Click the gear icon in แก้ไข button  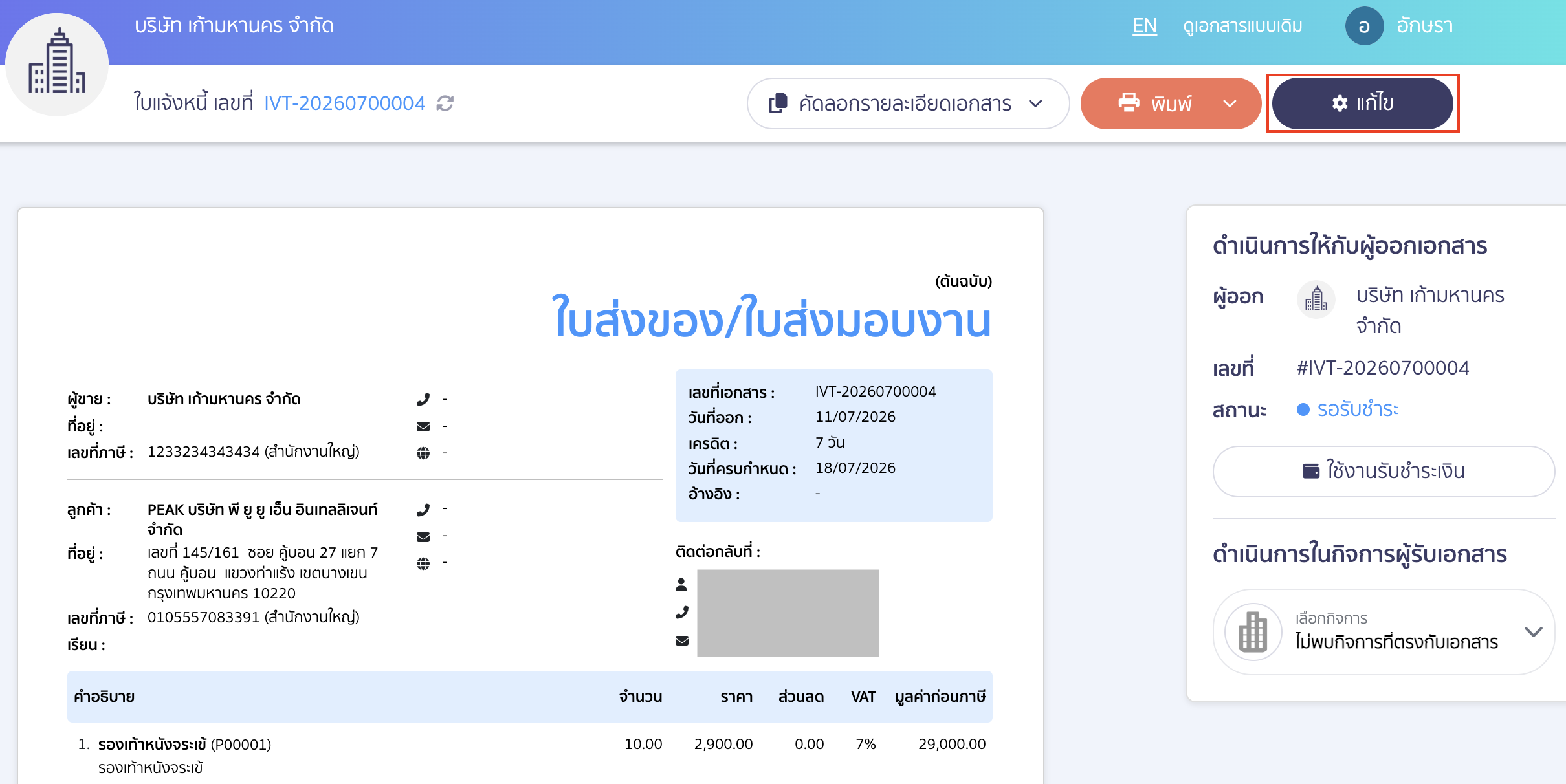1340,103
